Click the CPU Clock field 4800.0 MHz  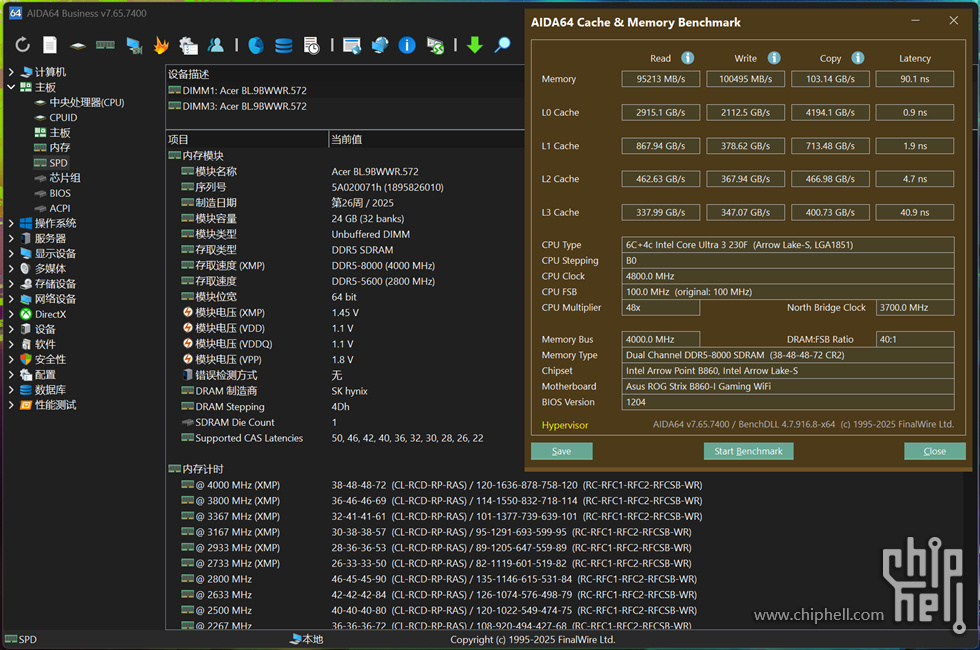click(788, 276)
